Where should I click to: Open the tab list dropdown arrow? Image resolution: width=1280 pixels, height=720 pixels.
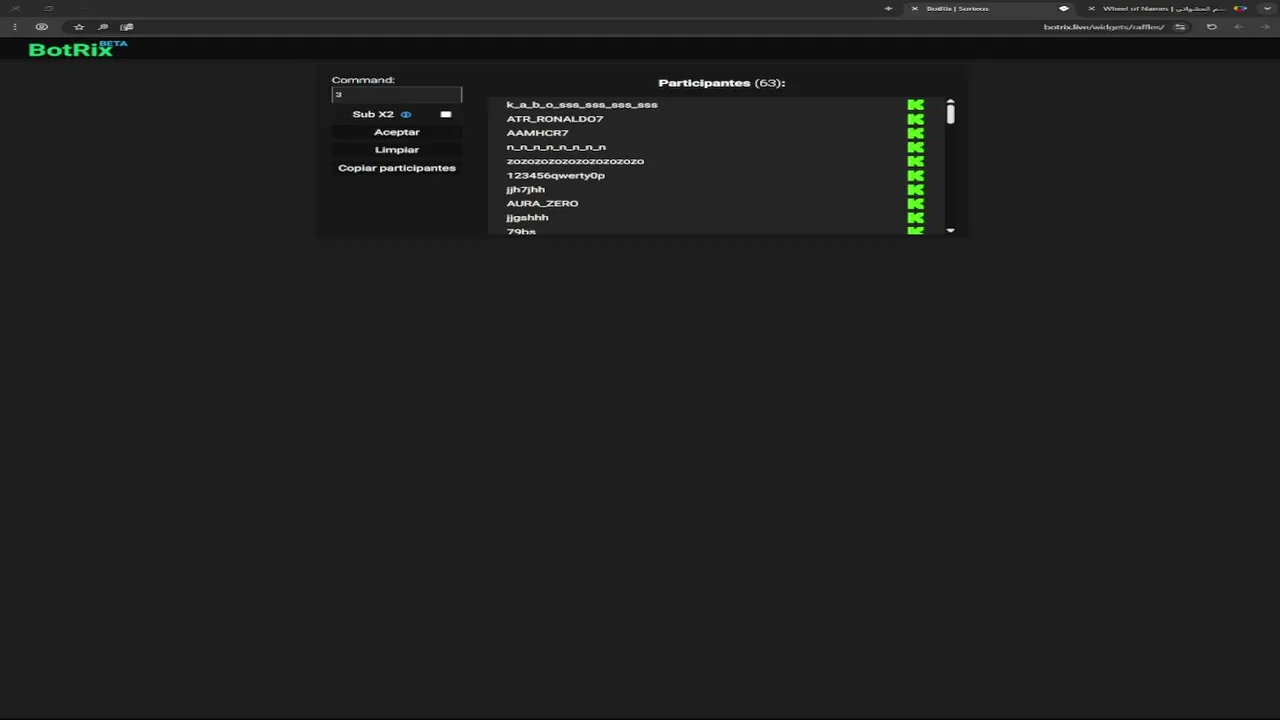[1267, 9]
